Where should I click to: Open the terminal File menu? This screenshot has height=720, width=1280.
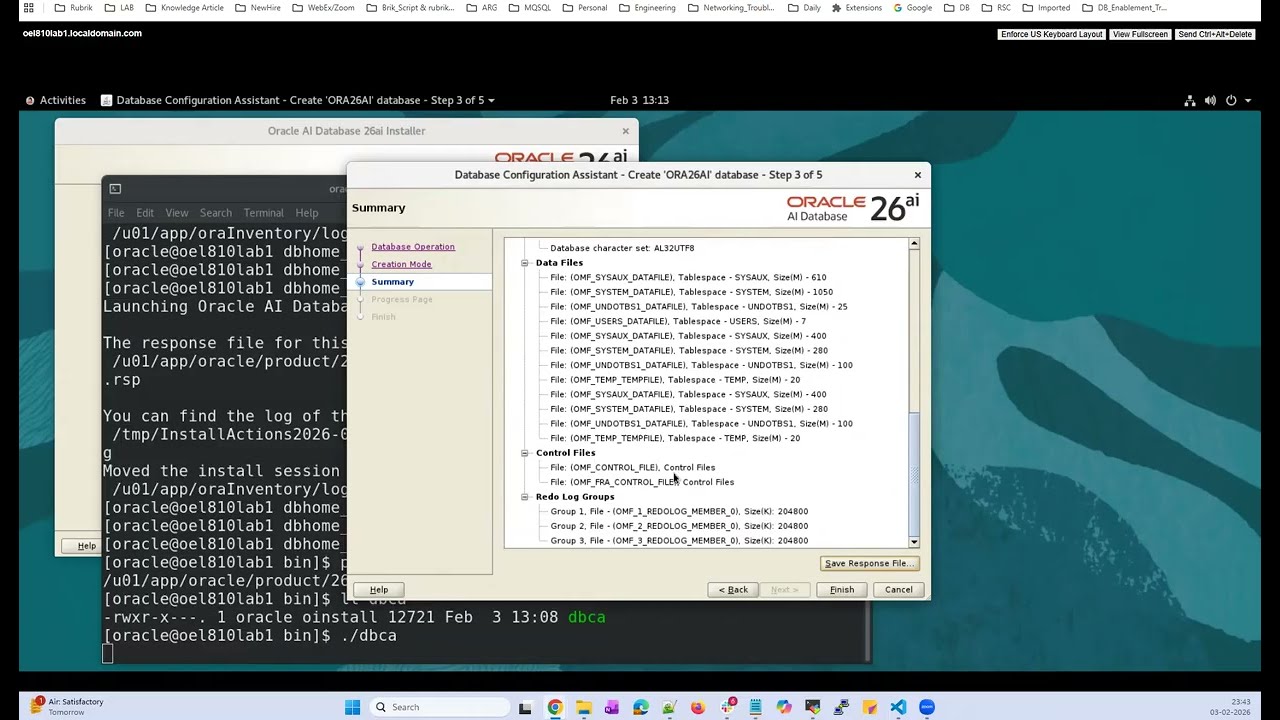pyautogui.click(x=116, y=213)
